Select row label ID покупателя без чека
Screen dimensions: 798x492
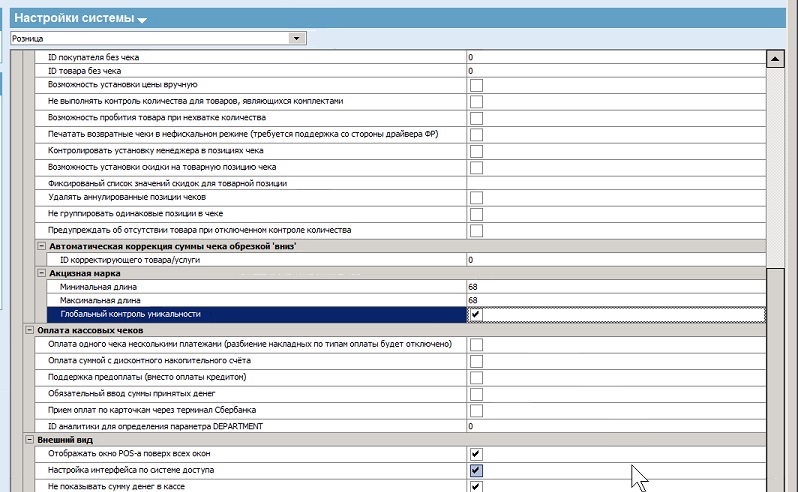tap(93, 57)
